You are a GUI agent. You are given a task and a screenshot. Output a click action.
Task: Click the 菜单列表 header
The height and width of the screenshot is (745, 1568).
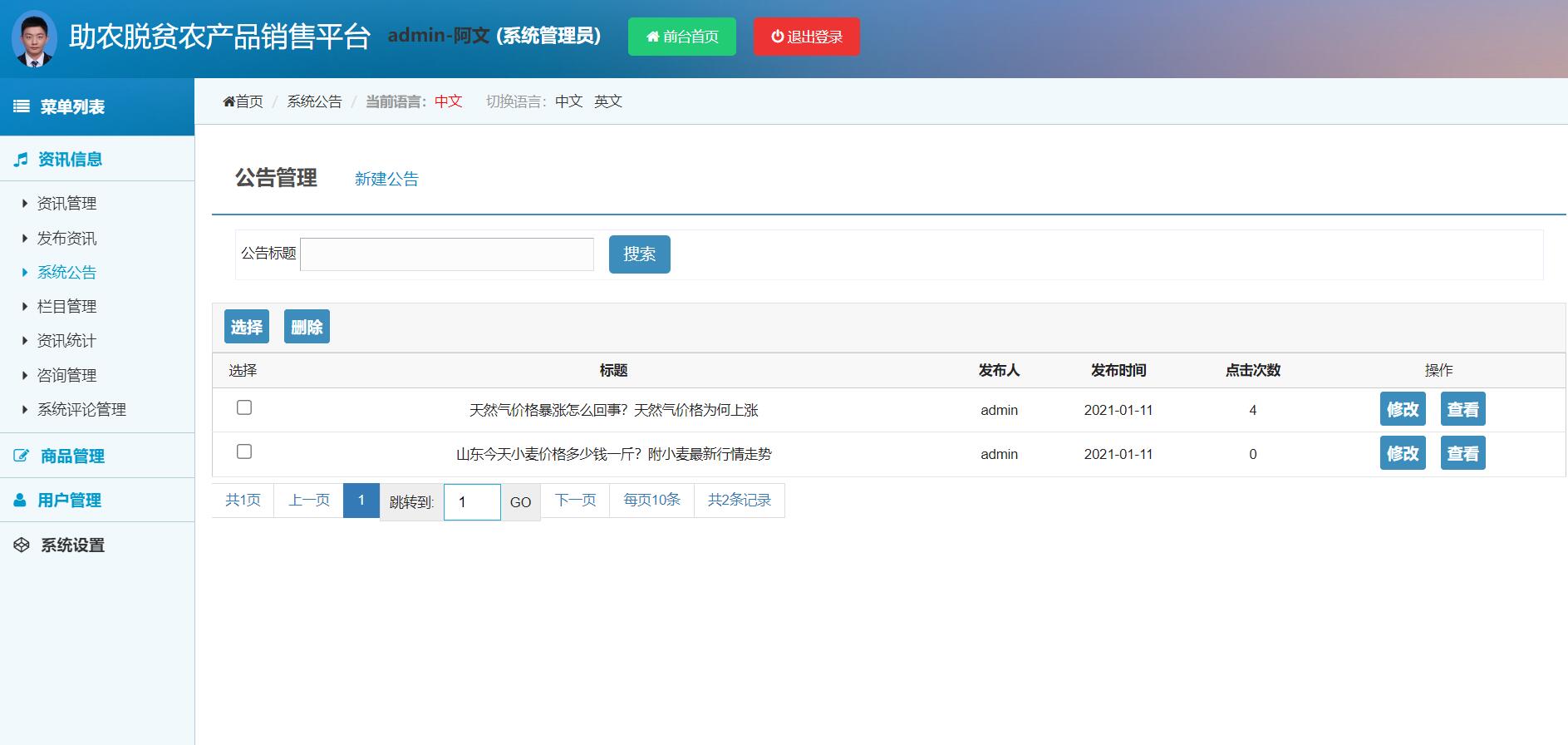[x=97, y=106]
